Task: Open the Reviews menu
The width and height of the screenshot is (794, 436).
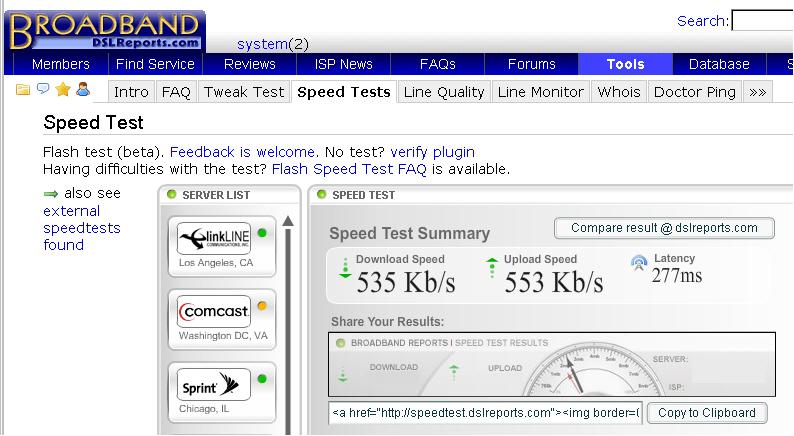Action: [250, 64]
